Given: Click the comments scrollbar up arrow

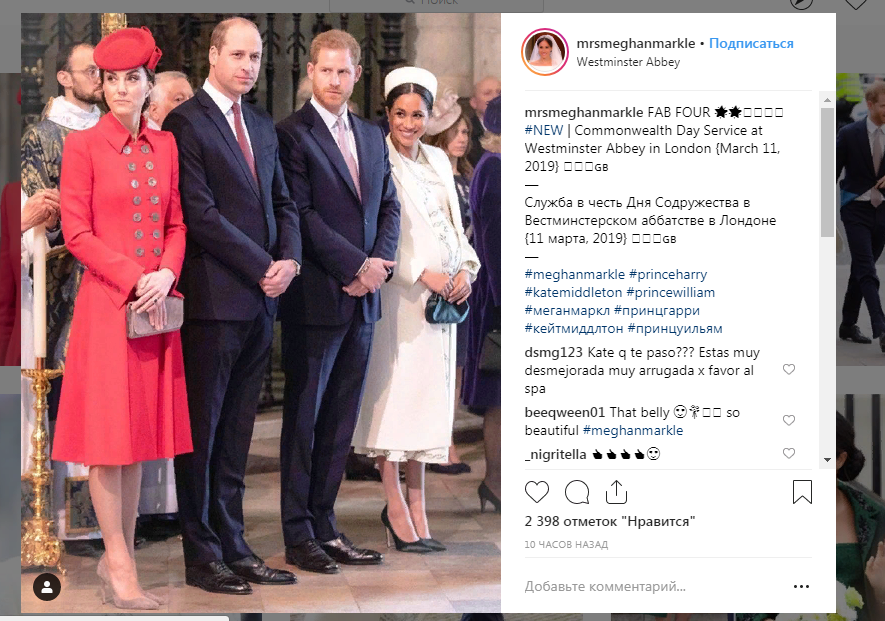Looking at the screenshot, I should click(827, 100).
